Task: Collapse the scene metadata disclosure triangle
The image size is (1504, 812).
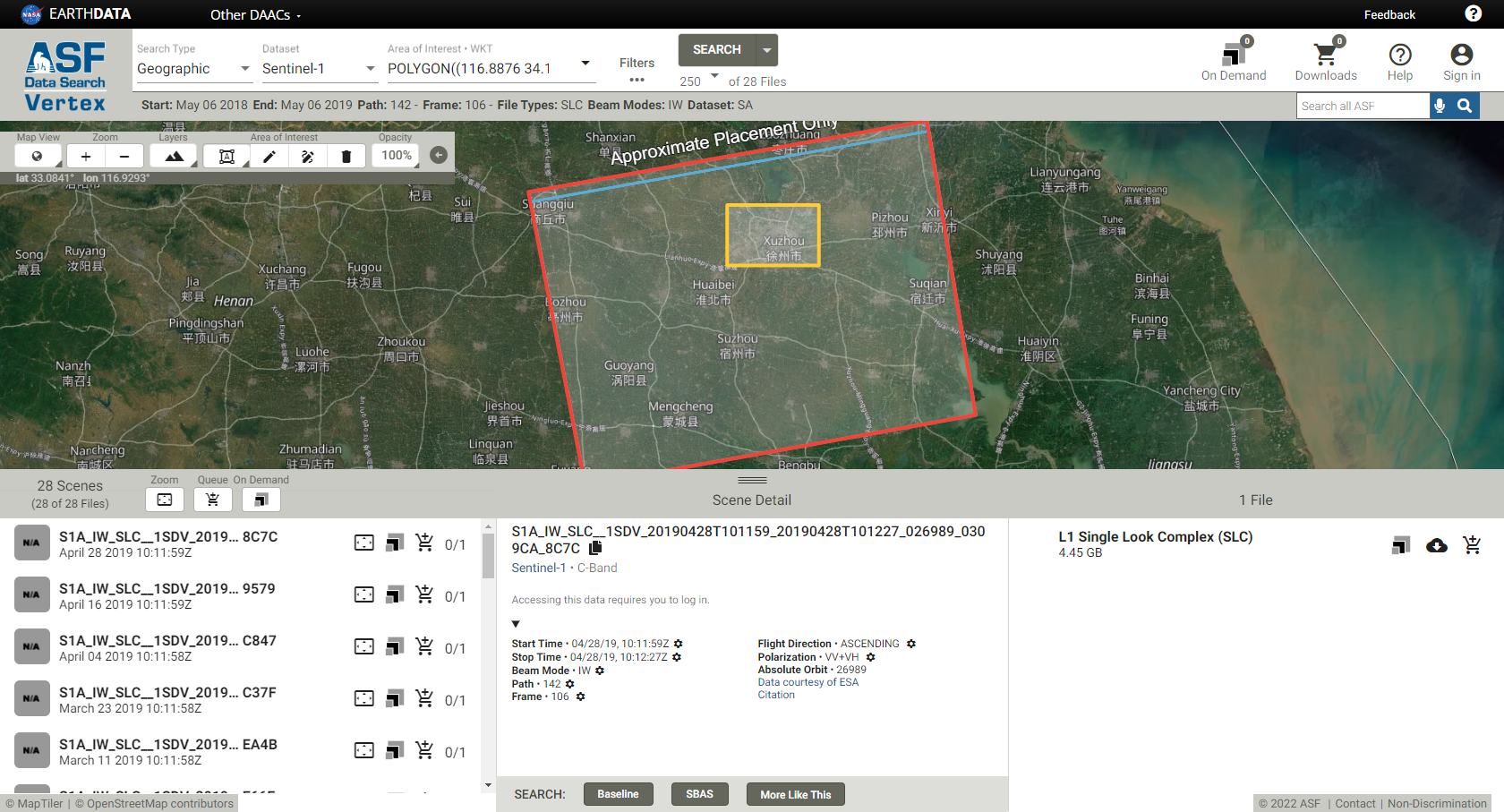Action: coord(516,623)
